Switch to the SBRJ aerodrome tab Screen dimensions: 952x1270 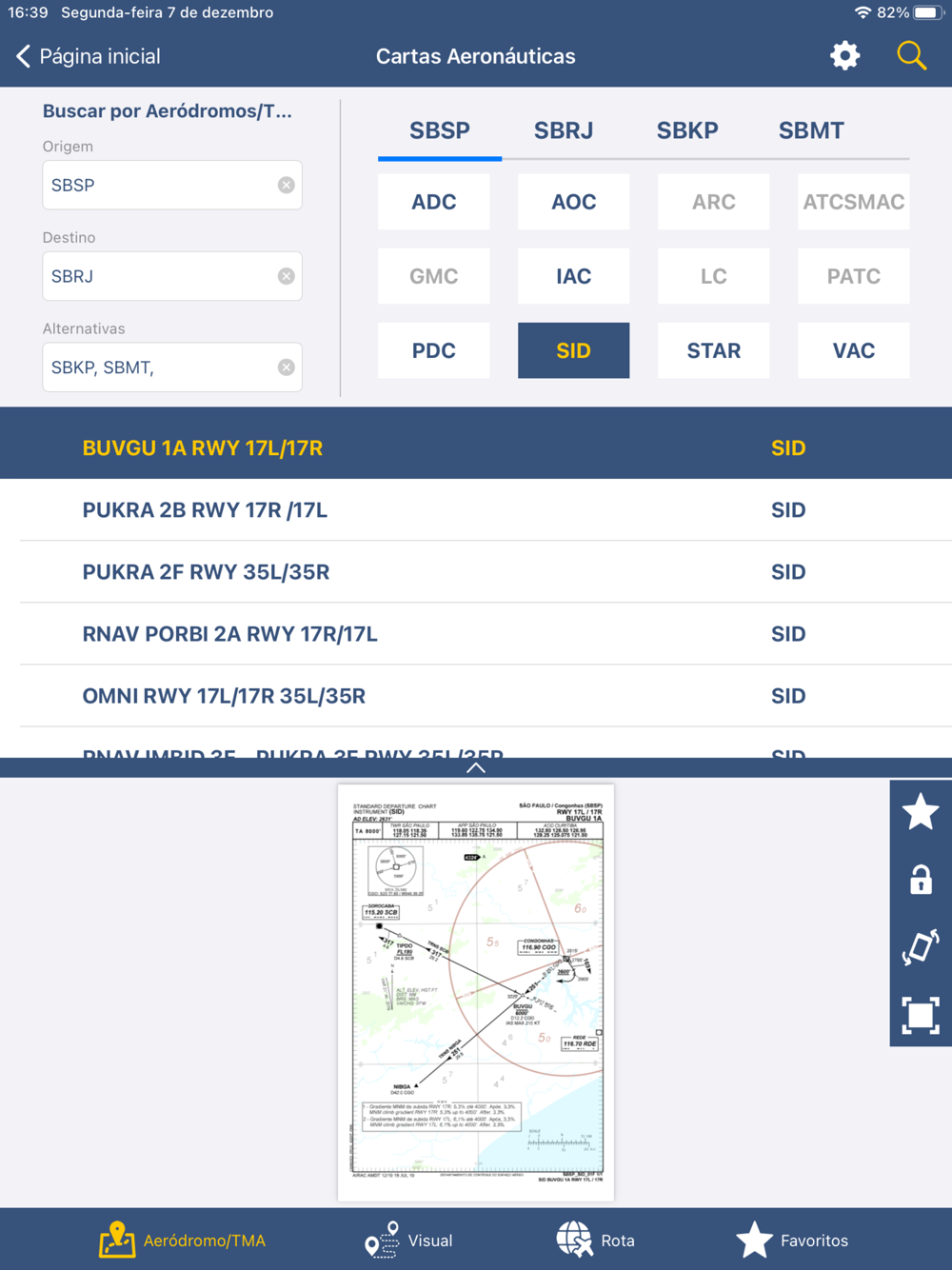pos(564,130)
